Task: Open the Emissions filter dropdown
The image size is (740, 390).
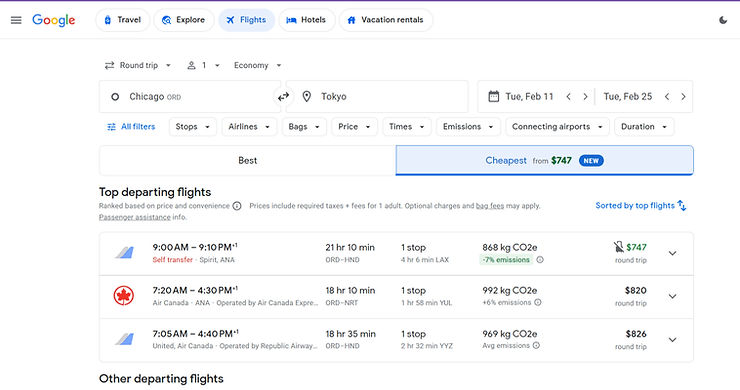Action: pyautogui.click(x=468, y=127)
